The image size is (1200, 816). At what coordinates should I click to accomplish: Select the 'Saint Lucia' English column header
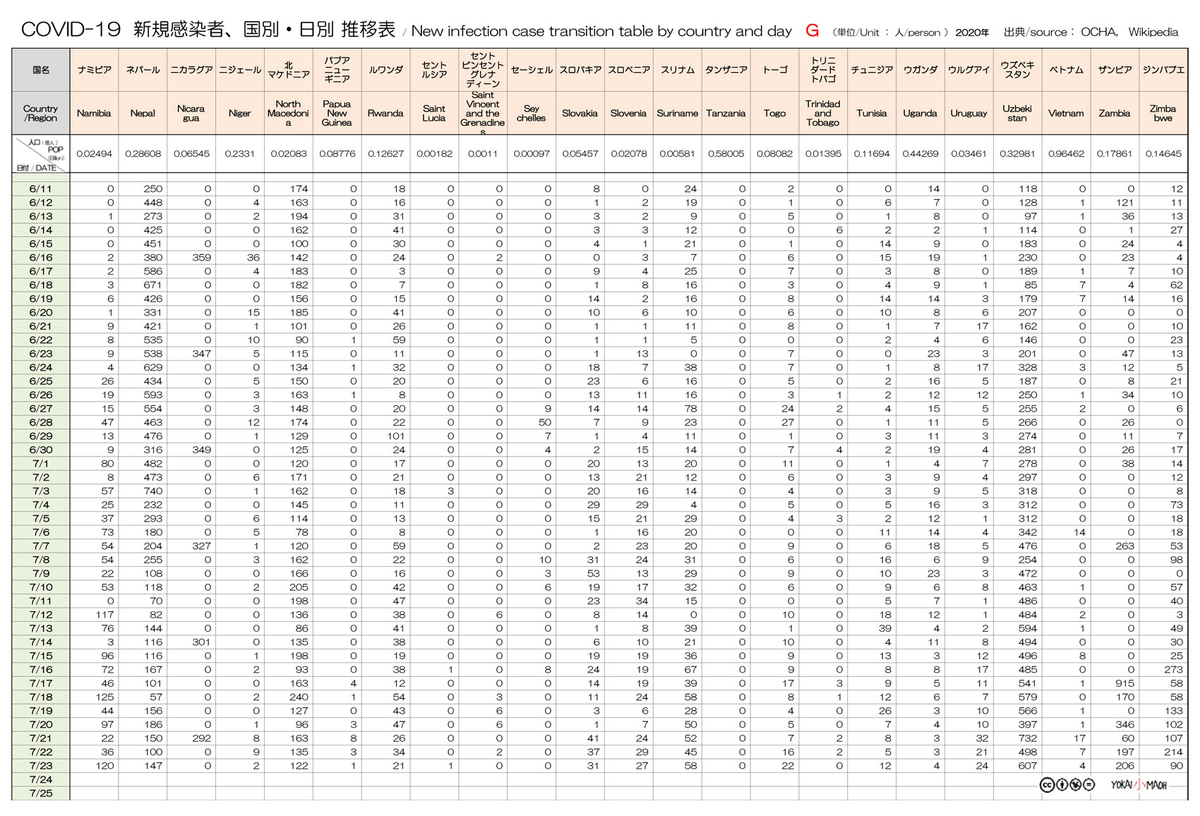[433, 113]
